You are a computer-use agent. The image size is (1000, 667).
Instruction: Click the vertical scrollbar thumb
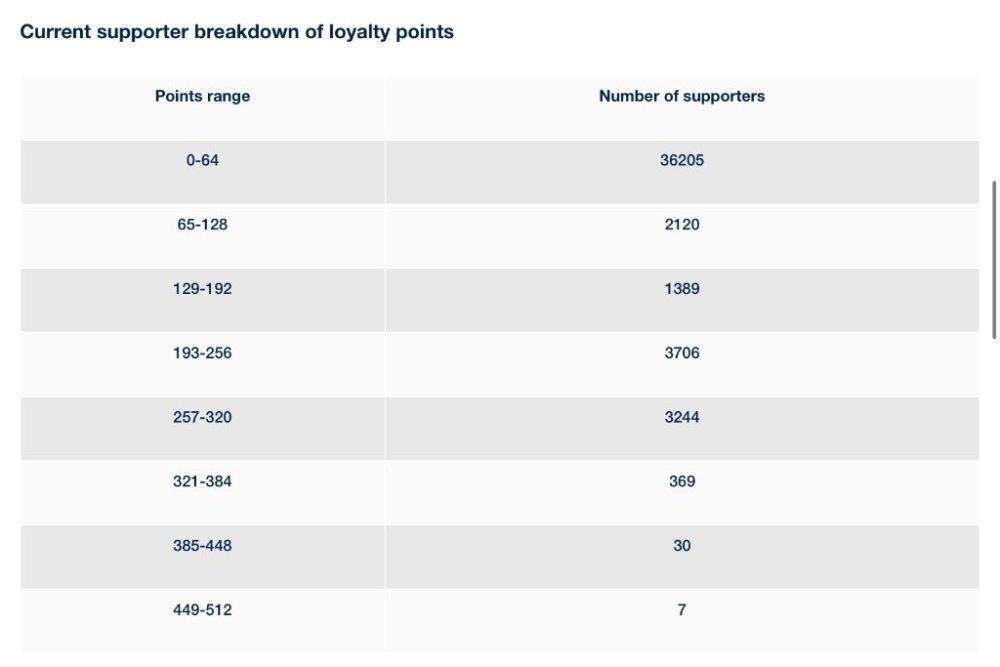tap(994, 260)
